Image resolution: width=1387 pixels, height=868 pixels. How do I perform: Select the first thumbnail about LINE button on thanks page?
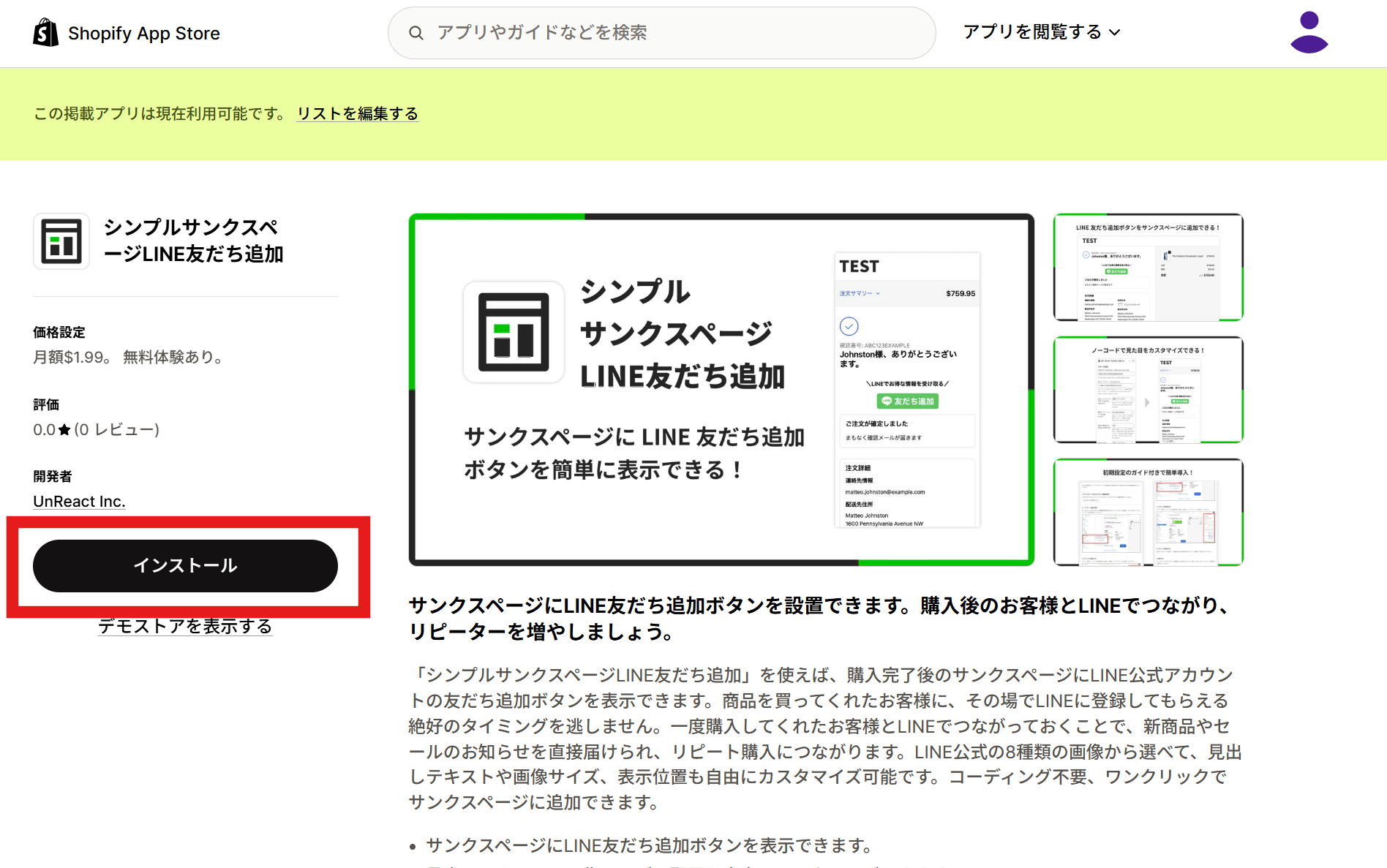pyautogui.click(x=1148, y=267)
